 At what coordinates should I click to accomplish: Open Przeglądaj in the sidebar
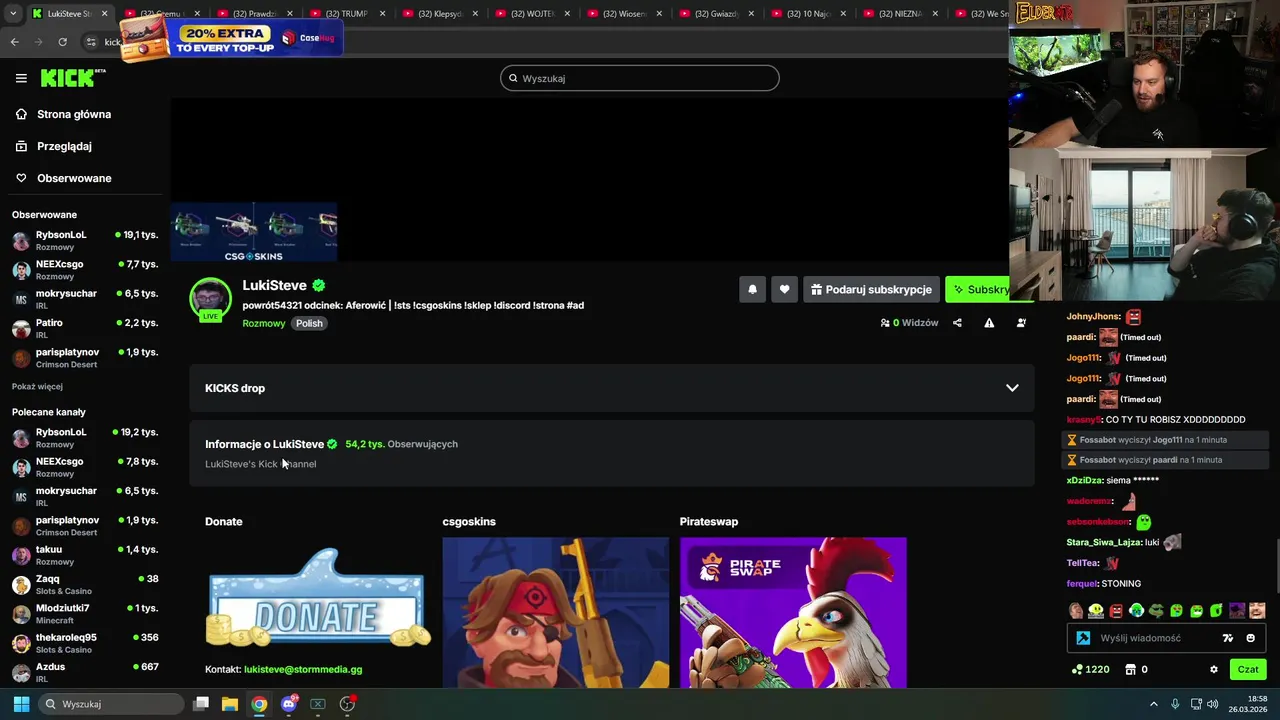[64, 146]
